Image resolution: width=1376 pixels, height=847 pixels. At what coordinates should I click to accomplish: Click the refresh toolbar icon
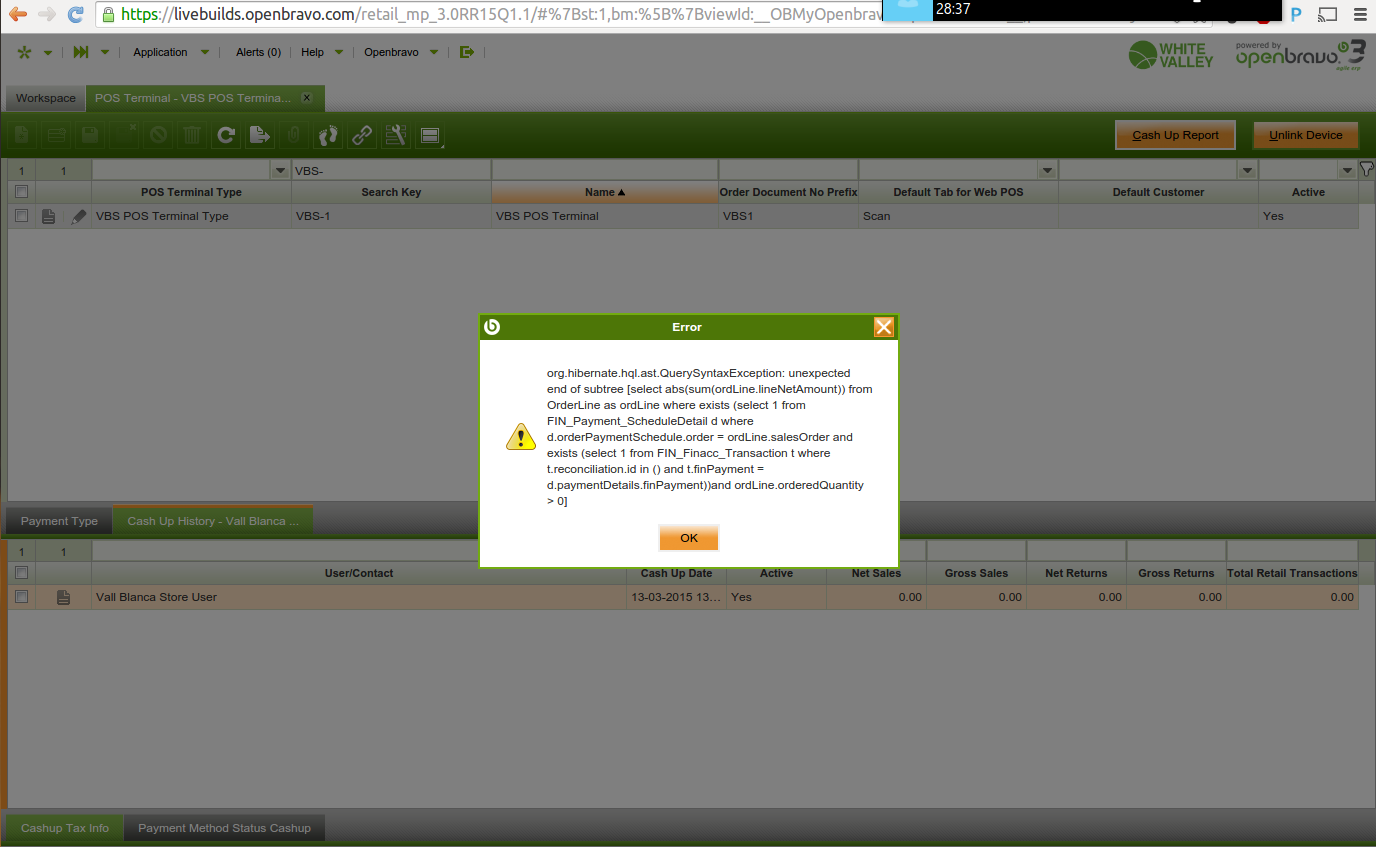point(226,135)
